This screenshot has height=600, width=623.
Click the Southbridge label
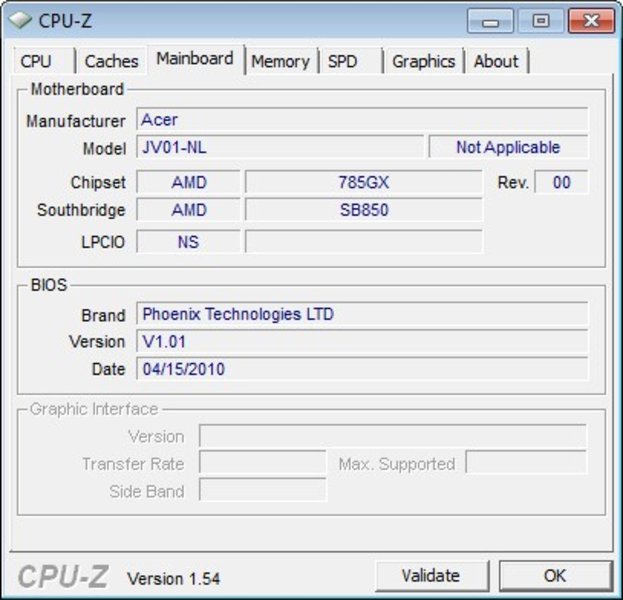pyautogui.click(x=81, y=210)
